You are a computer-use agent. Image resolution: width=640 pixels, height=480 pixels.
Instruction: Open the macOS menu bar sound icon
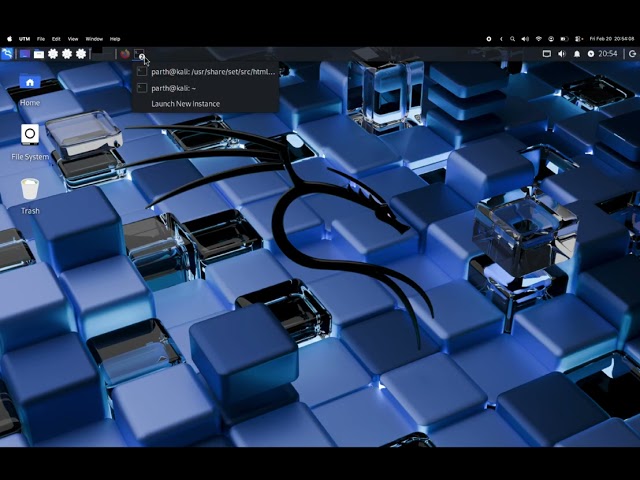coord(525,39)
